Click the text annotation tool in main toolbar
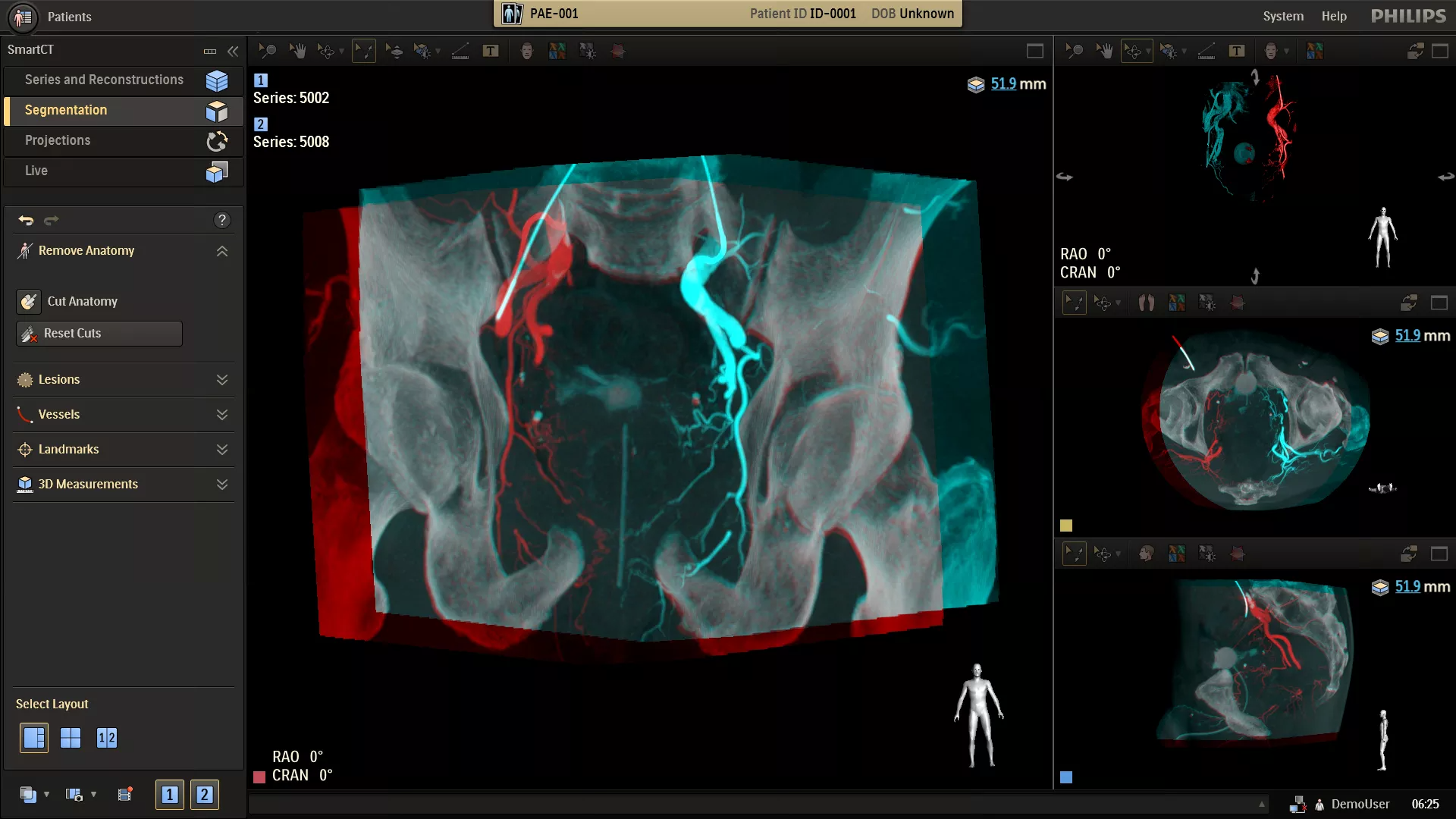This screenshot has width=1456, height=819. pyautogui.click(x=491, y=51)
